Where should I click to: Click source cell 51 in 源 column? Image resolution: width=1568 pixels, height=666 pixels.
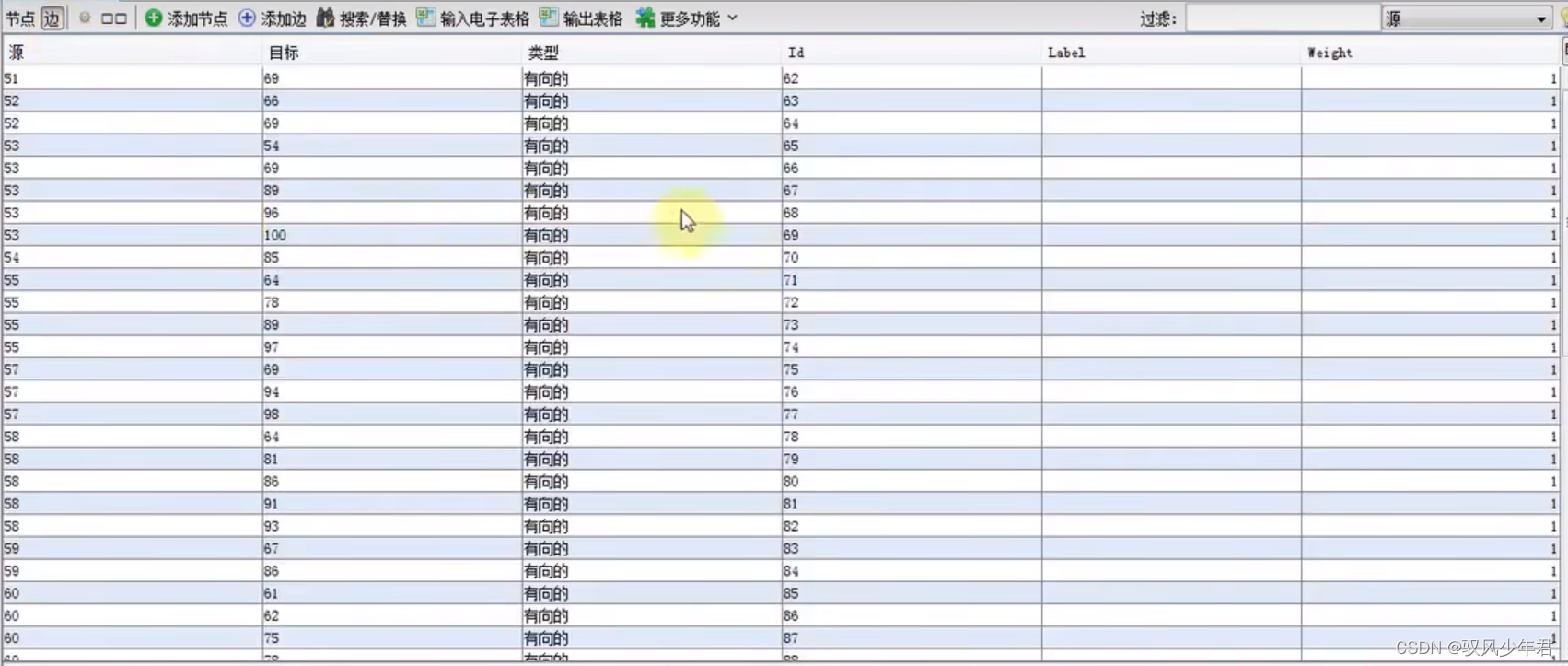pos(132,78)
